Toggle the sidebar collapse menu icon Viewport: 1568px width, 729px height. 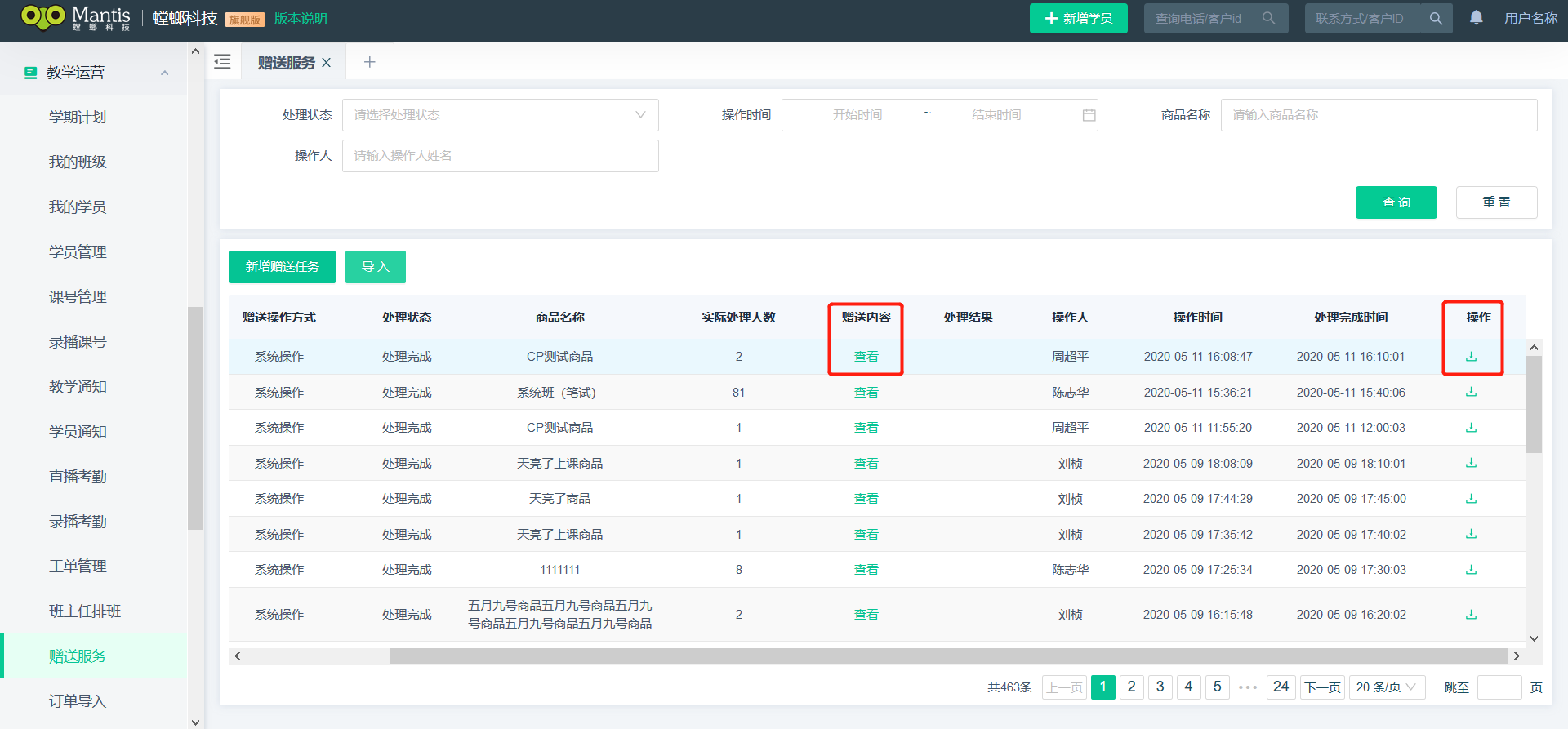tap(222, 62)
